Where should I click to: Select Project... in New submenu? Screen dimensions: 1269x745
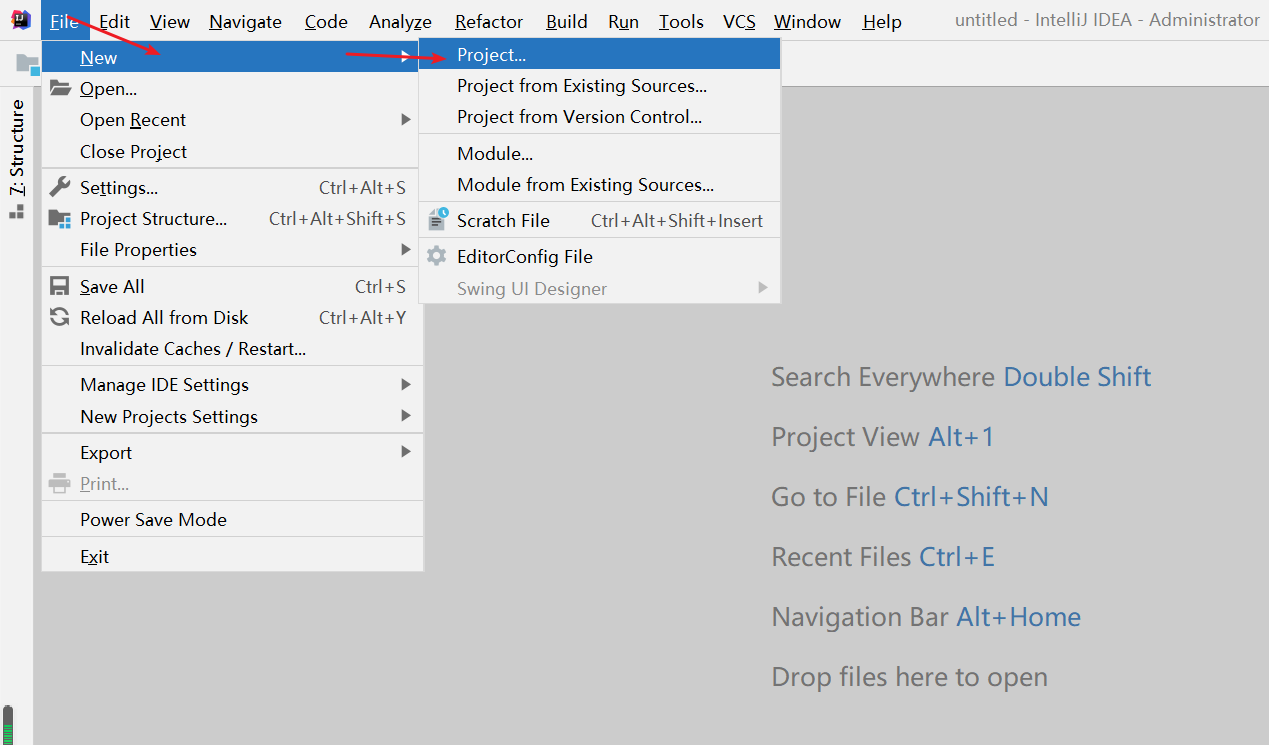click(x=599, y=54)
